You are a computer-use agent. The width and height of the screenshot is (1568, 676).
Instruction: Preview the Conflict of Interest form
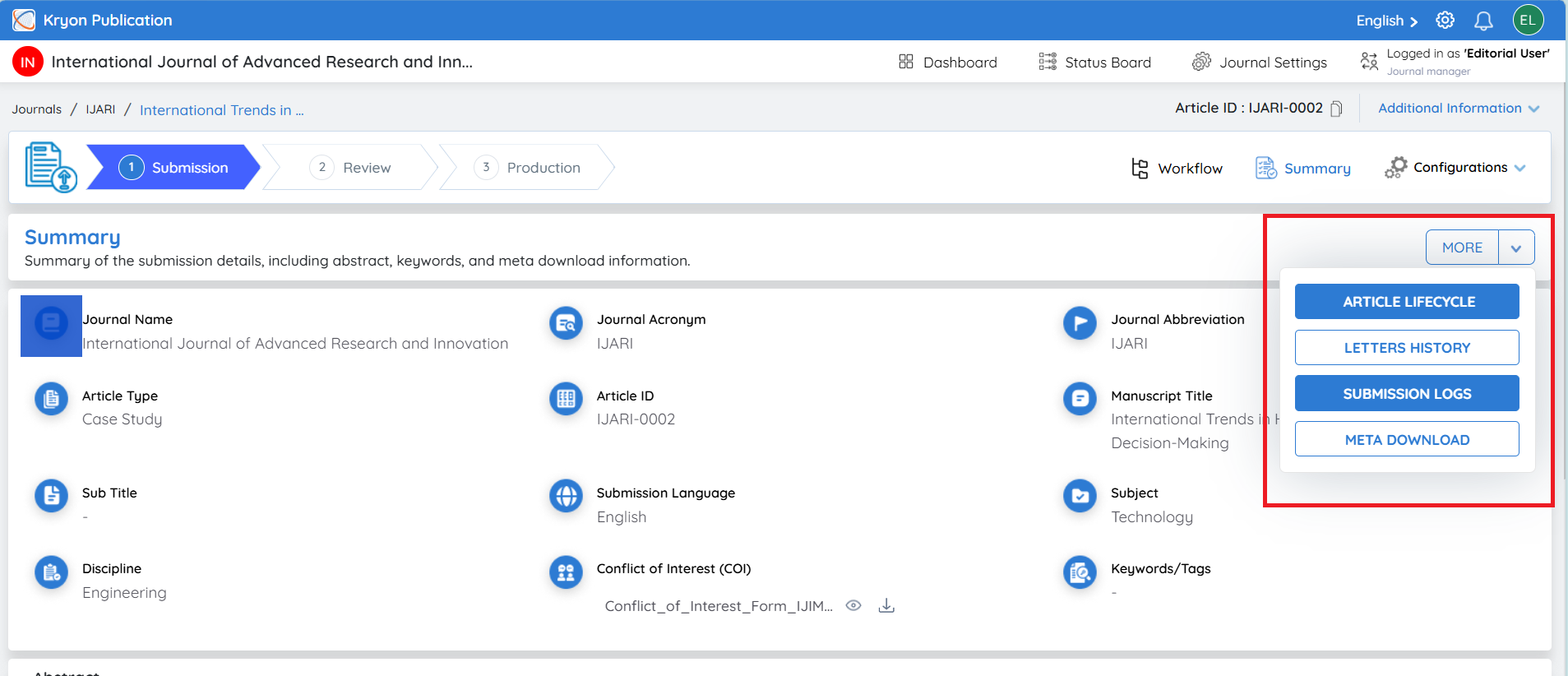pos(853,606)
